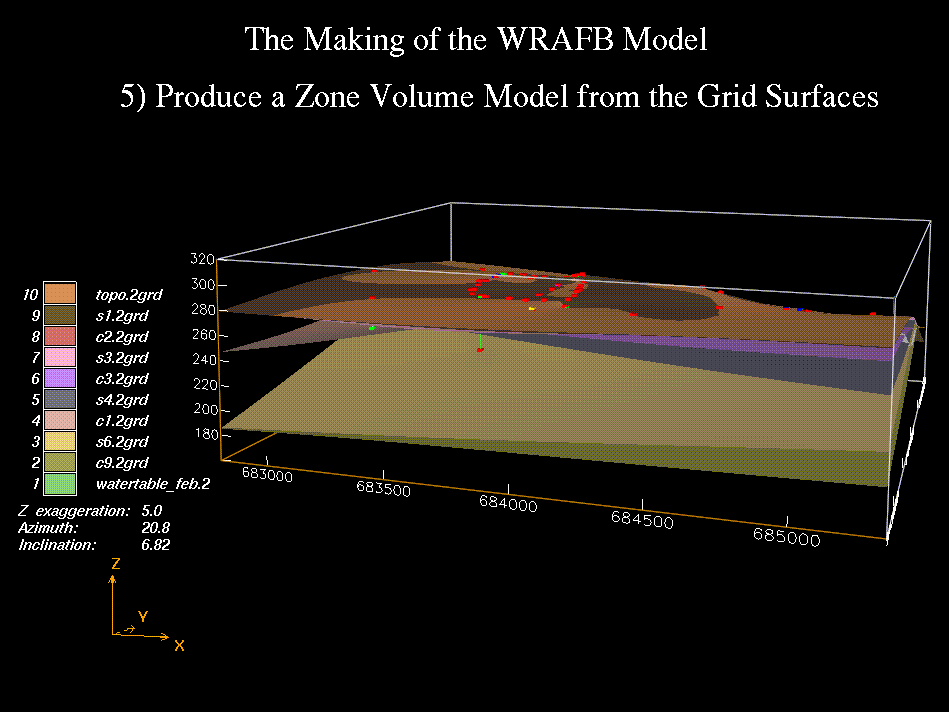Viewport: 949px width, 712px height.
Task: Click the watertable_feb.2 green legend swatch
Action: [x=61, y=484]
